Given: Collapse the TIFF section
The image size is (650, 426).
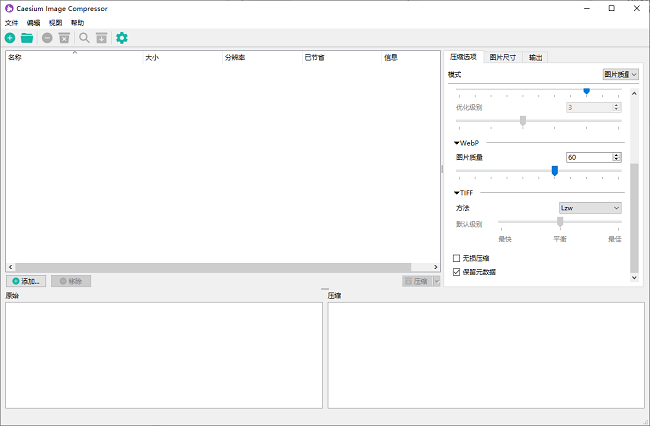Looking at the screenshot, I should (457, 193).
